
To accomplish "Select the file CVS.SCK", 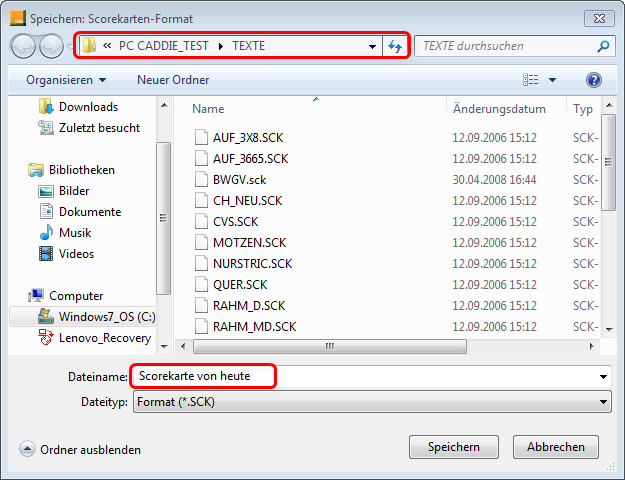I will tap(236, 222).
